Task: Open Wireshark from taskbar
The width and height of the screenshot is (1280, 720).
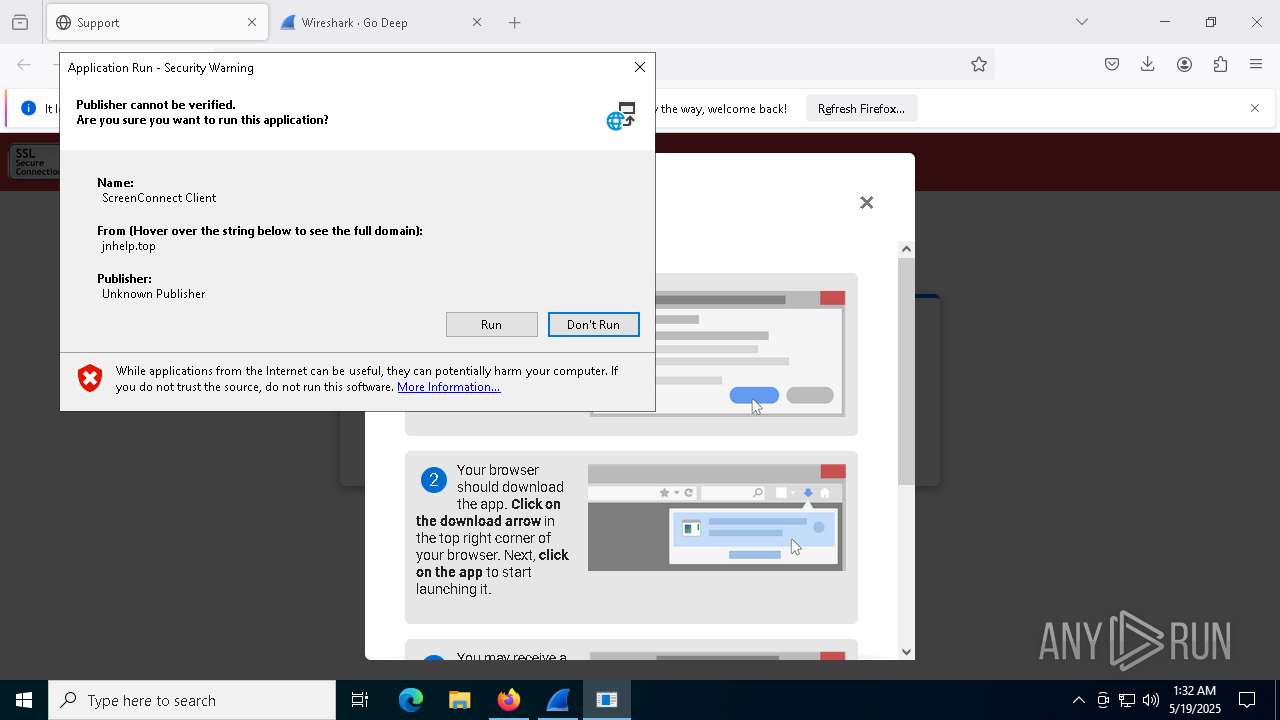Action: pos(558,700)
